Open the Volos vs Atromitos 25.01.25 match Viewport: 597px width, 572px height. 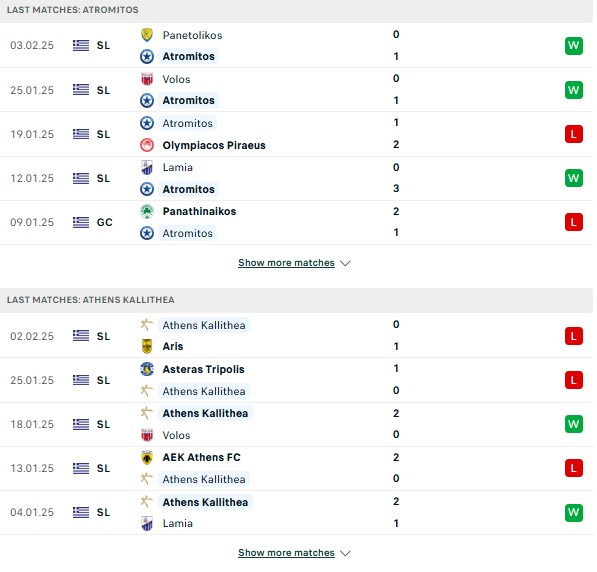click(296, 90)
